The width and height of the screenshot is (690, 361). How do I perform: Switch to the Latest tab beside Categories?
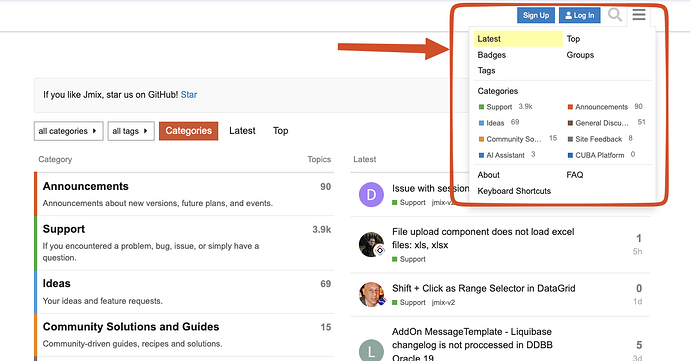click(x=242, y=131)
